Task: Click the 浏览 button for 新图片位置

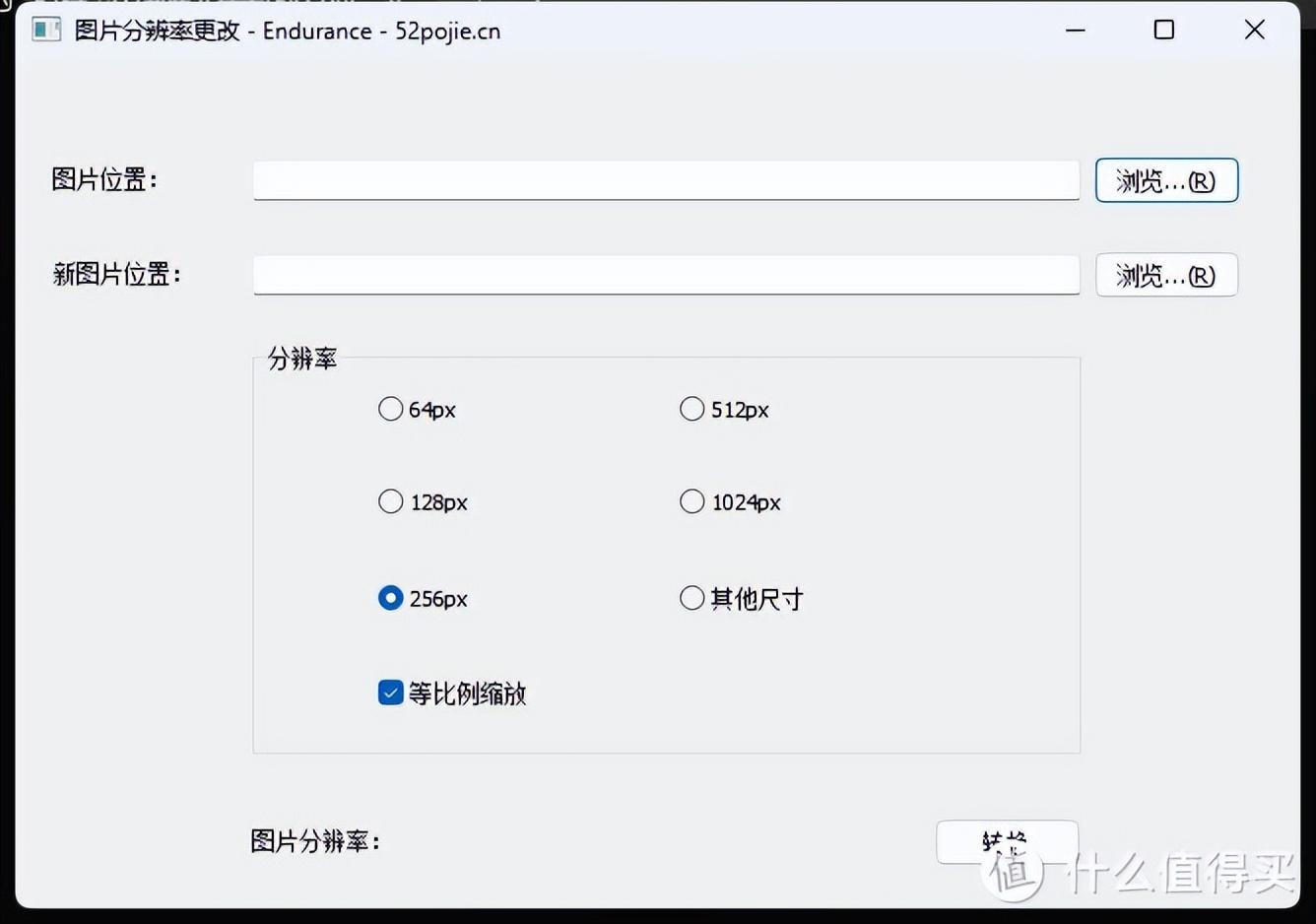Action: point(1166,275)
